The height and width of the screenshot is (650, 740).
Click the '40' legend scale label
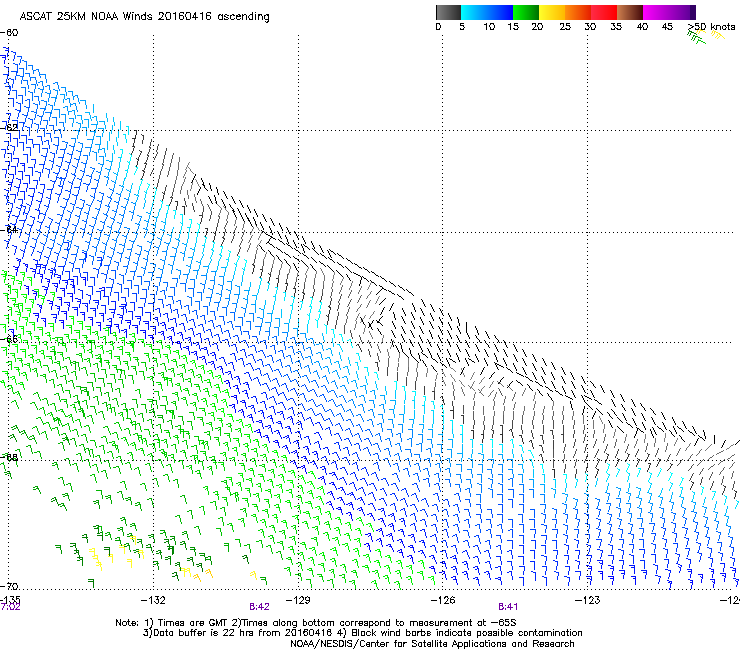click(x=642, y=27)
